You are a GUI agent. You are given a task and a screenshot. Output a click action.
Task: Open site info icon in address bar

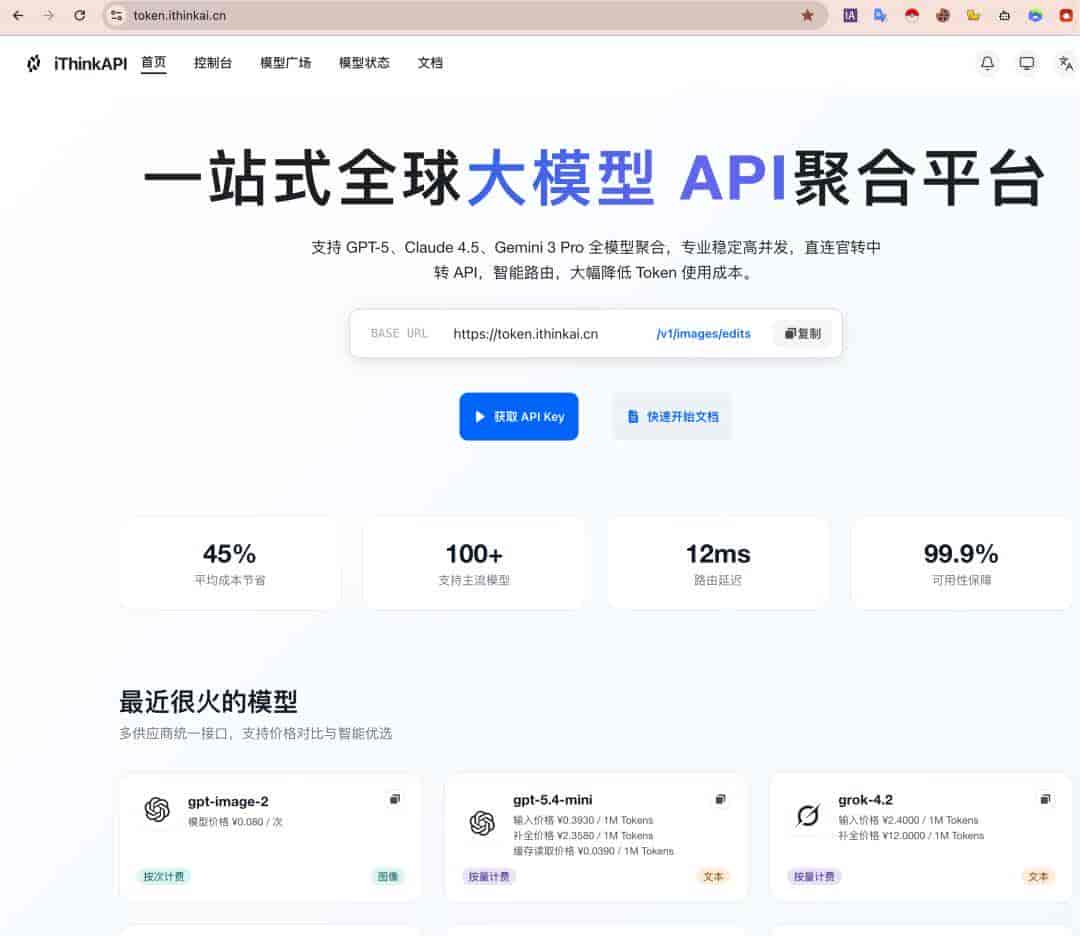coord(116,15)
